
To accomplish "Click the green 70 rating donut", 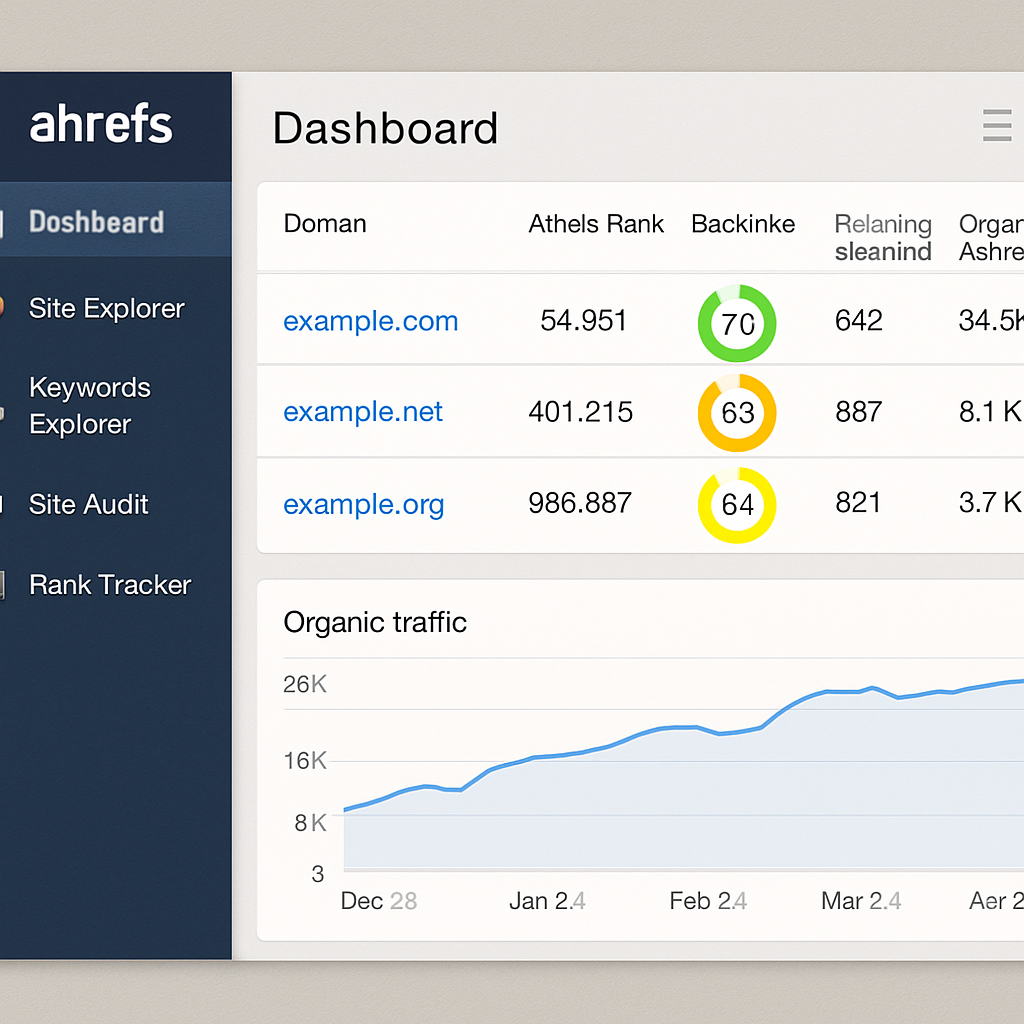I will [737, 323].
